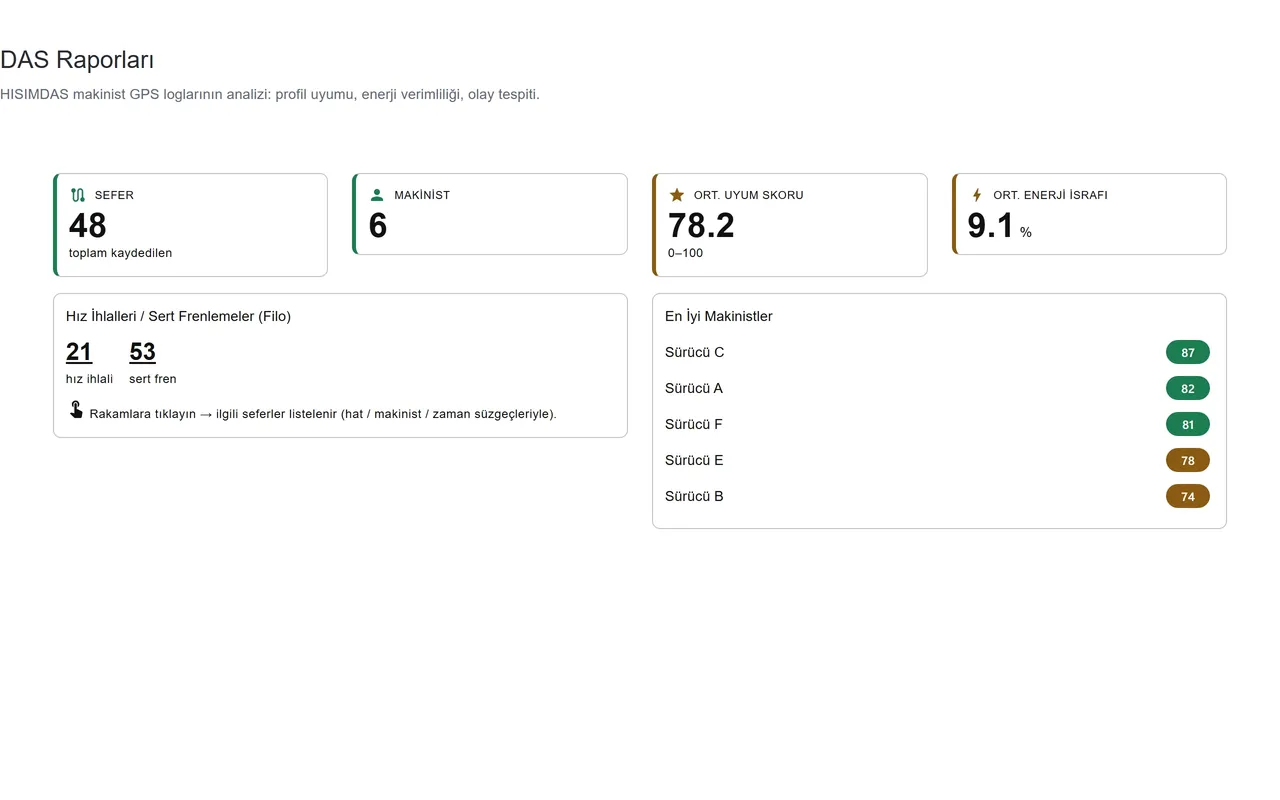Image resolution: width=1280 pixels, height=800 pixels.
Task: Click the En İyi Makinistler panel heading
Action: point(719,316)
